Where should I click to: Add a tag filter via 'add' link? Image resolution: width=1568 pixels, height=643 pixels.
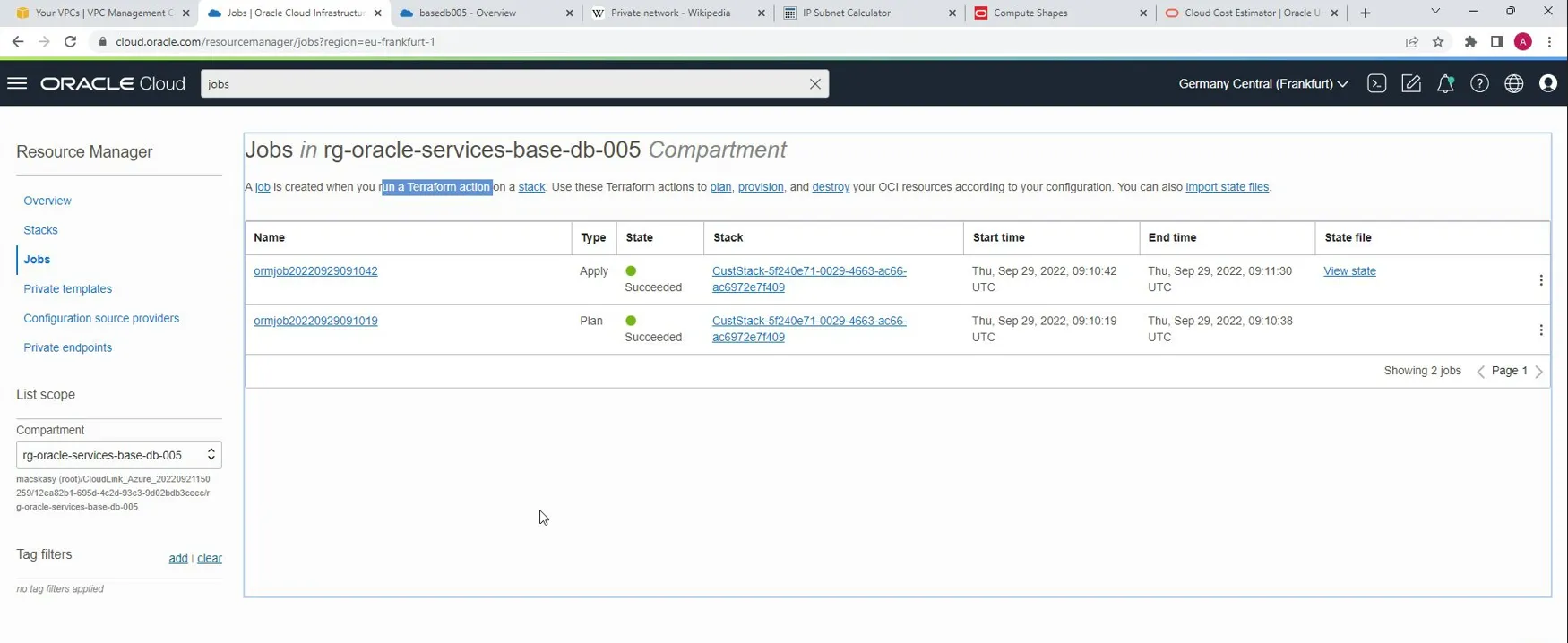(178, 559)
